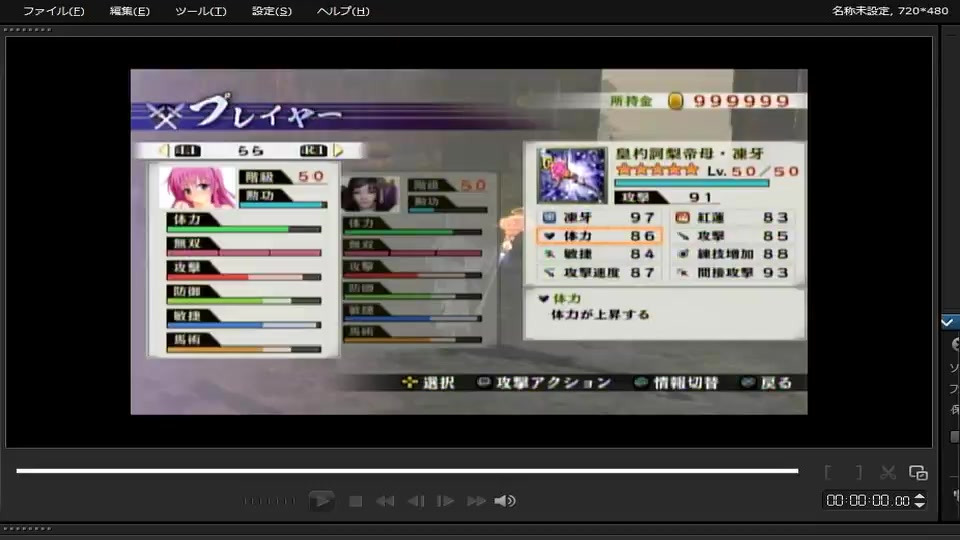
Task: Decrease timecode with the down arrow
Action: (919, 504)
